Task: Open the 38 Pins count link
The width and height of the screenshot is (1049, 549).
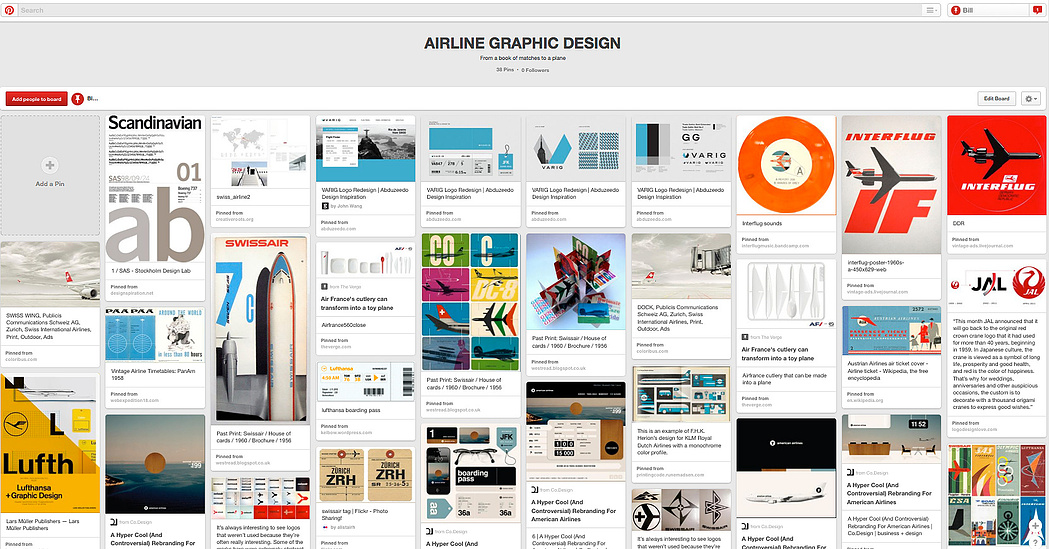Action: point(505,70)
